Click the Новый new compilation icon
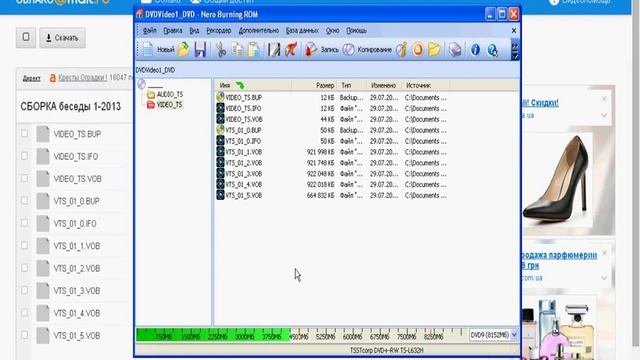Viewport: 640px width, 360px height. tap(148, 50)
